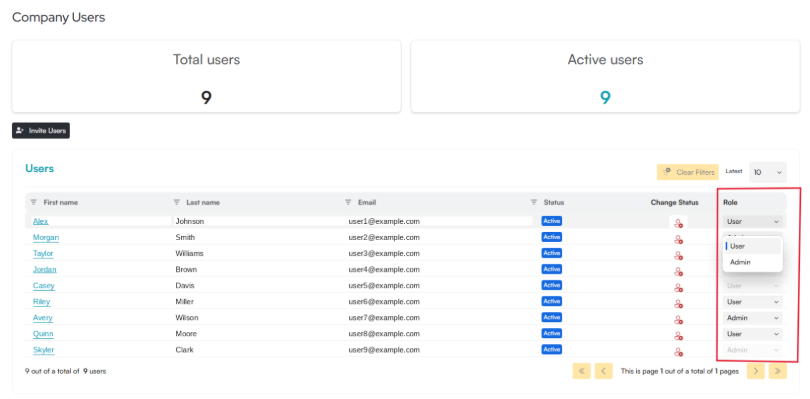Open the Morgan user profile link
This screenshot has width=810, height=399.
pos(46,237)
